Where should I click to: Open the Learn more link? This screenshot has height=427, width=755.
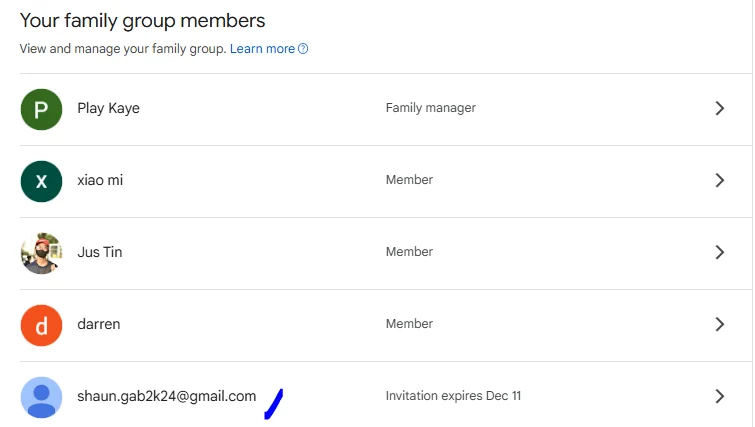[262, 49]
